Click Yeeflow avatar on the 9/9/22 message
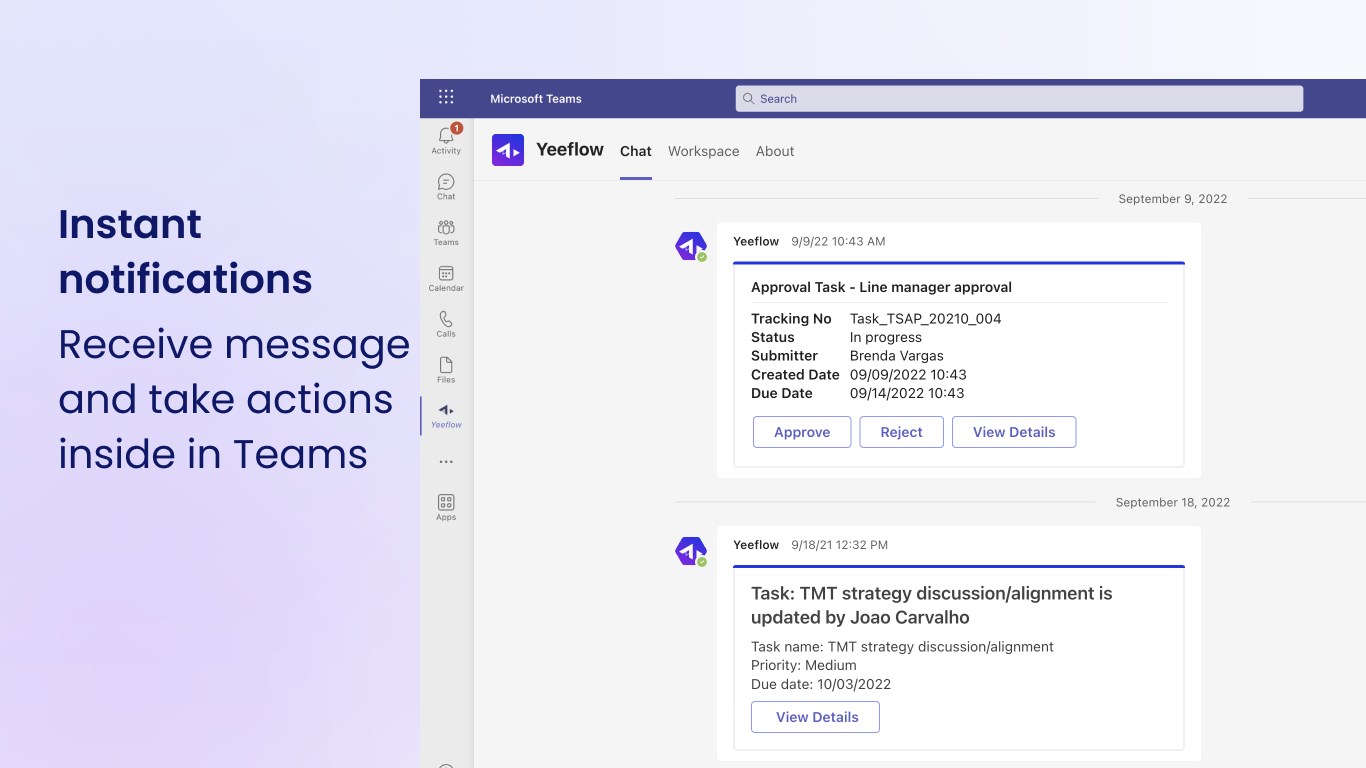Viewport: 1366px width, 768px height. coord(691,246)
